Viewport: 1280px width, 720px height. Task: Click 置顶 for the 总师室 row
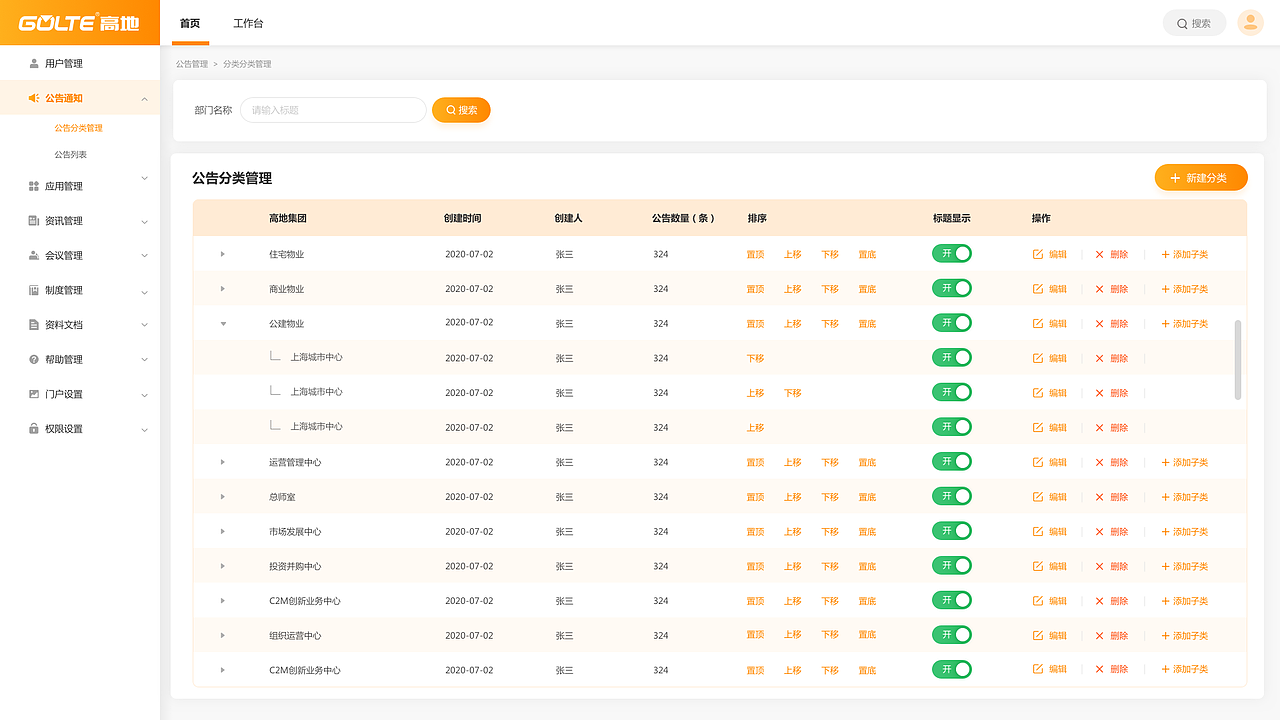click(755, 497)
